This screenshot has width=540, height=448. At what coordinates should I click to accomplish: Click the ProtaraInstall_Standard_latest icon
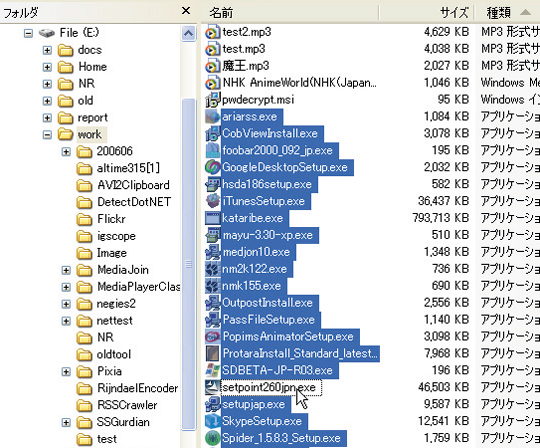pyautogui.click(x=212, y=353)
